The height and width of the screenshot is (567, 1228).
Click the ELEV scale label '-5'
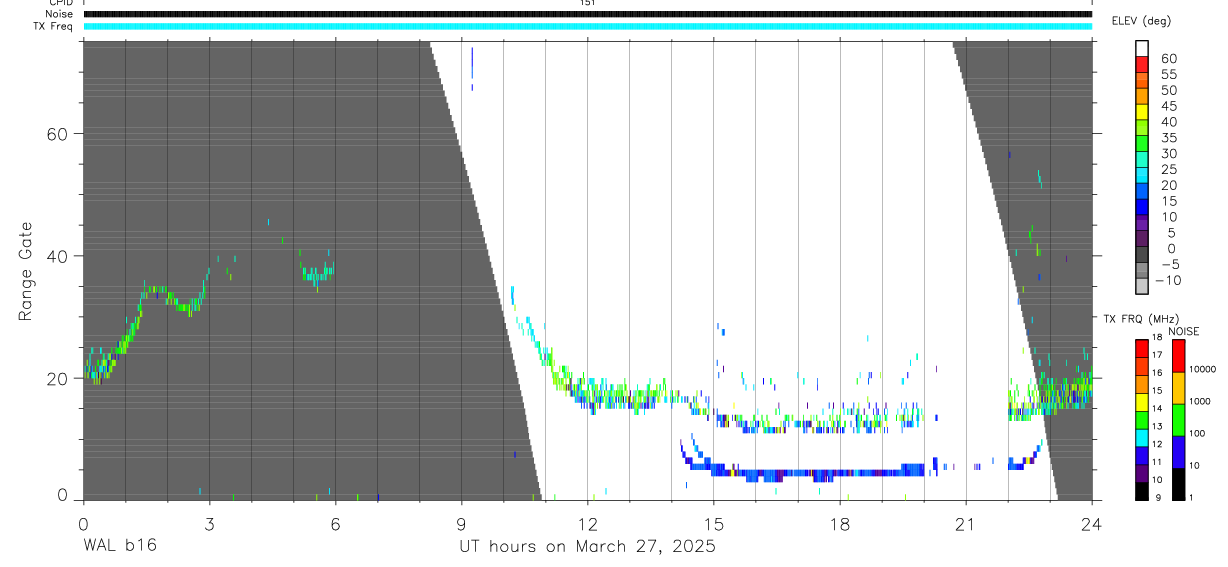point(1170,264)
